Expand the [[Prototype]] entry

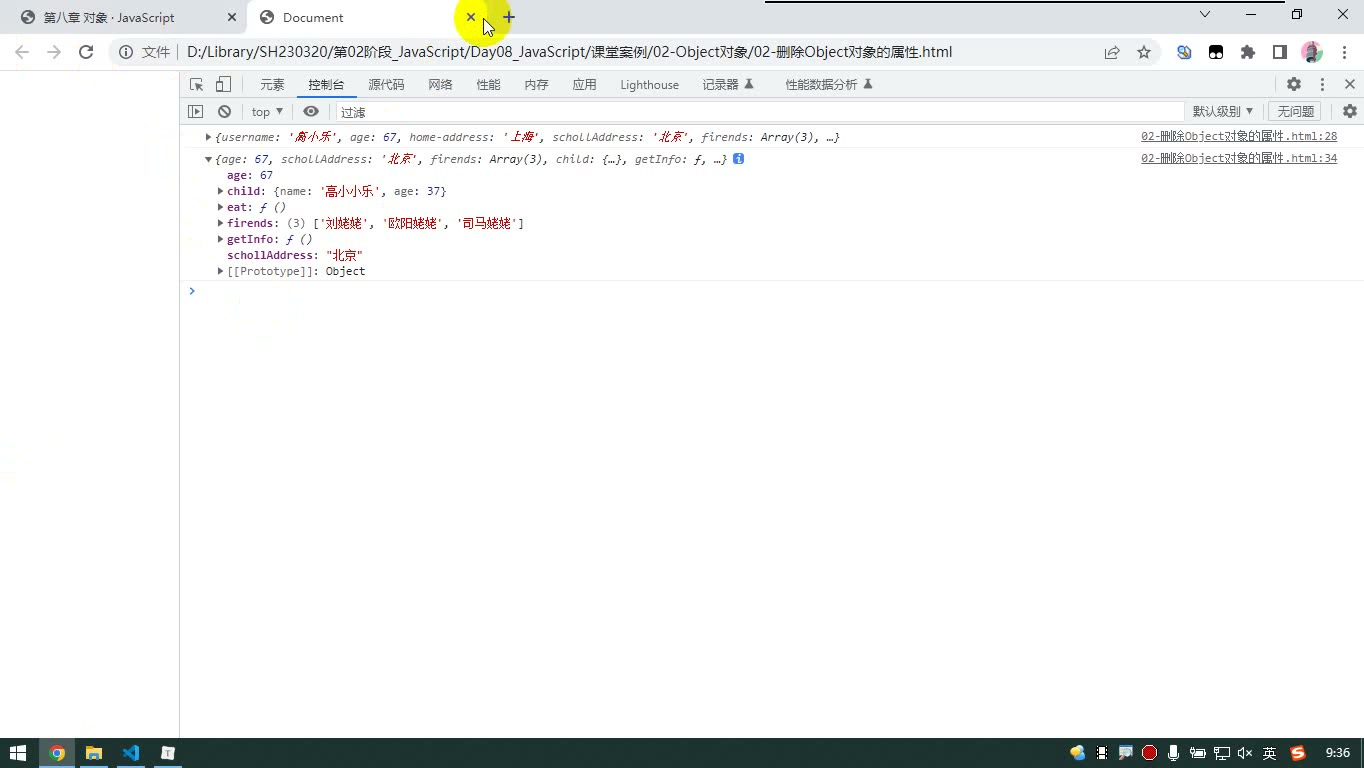pyautogui.click(x=220, y=271)
